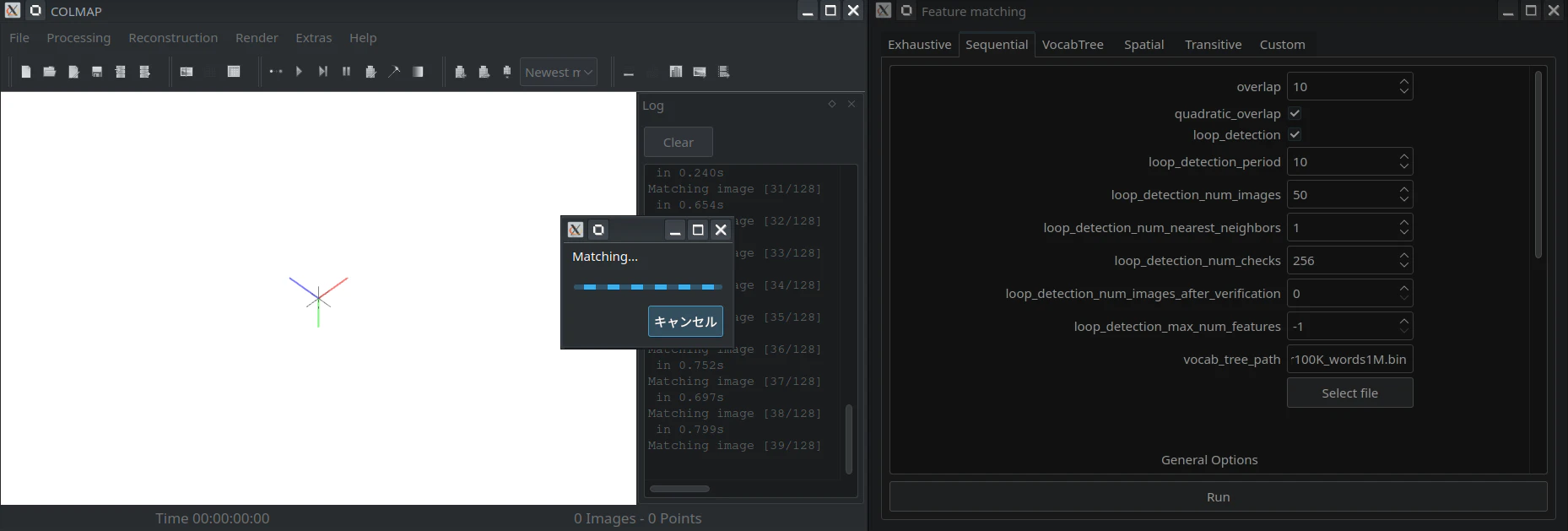Increase loop_detection_num_images with up arrow
Image resolution: width=1568 pixels, height=531 pixels.
1403,189
